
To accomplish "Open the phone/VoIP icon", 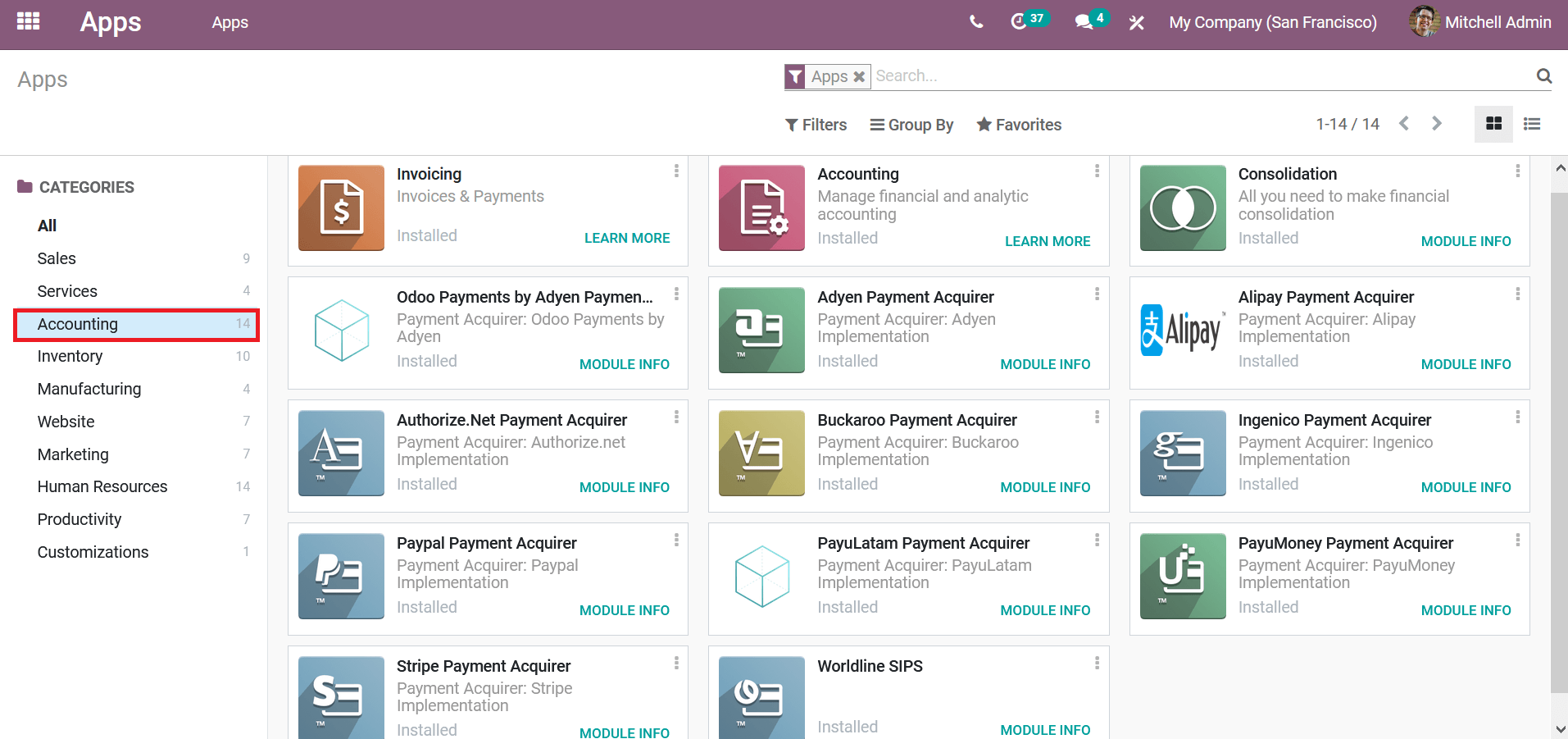I will (x=975, y=22).
